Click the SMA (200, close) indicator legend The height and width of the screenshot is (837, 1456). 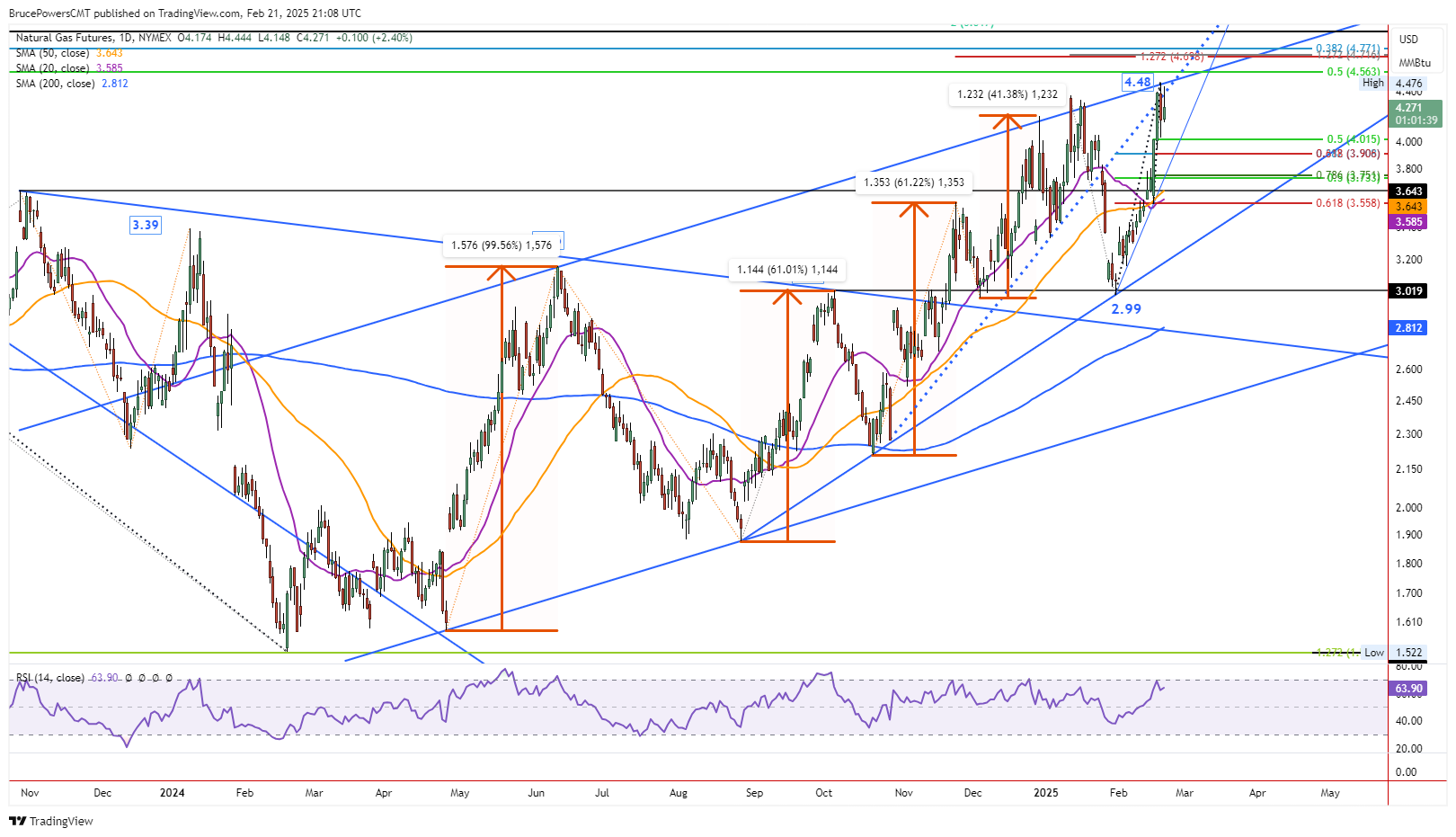tap(72, 84)
